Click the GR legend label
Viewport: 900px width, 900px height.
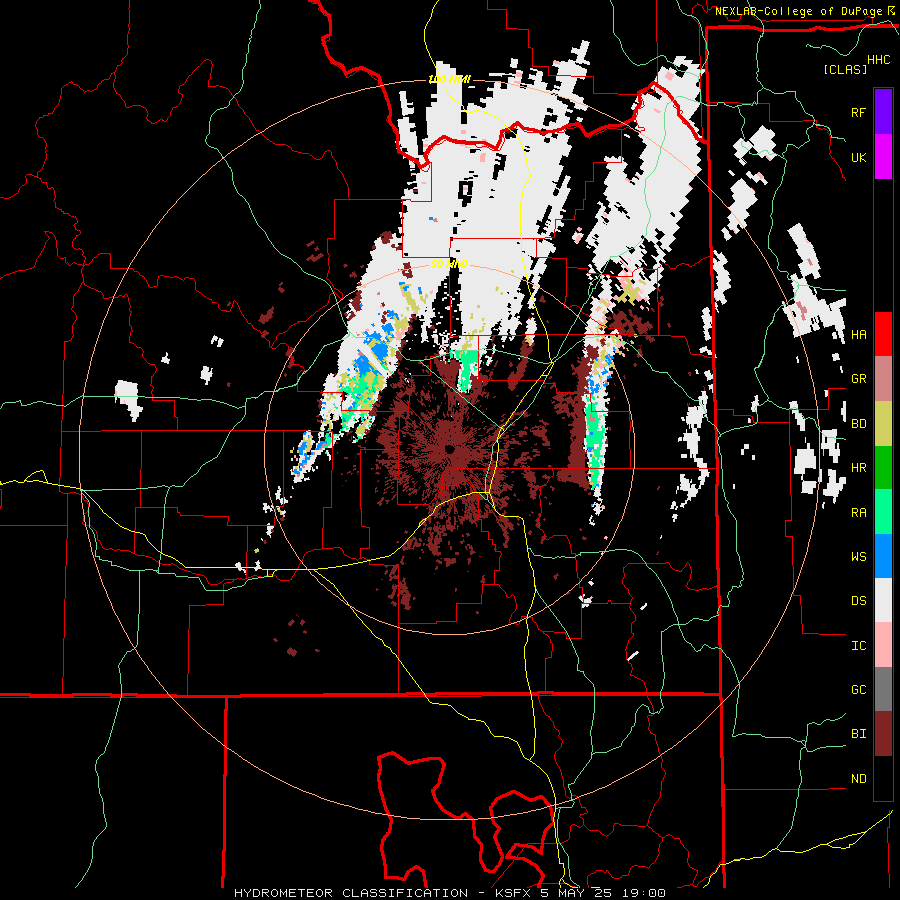click(x=858, y=379)
